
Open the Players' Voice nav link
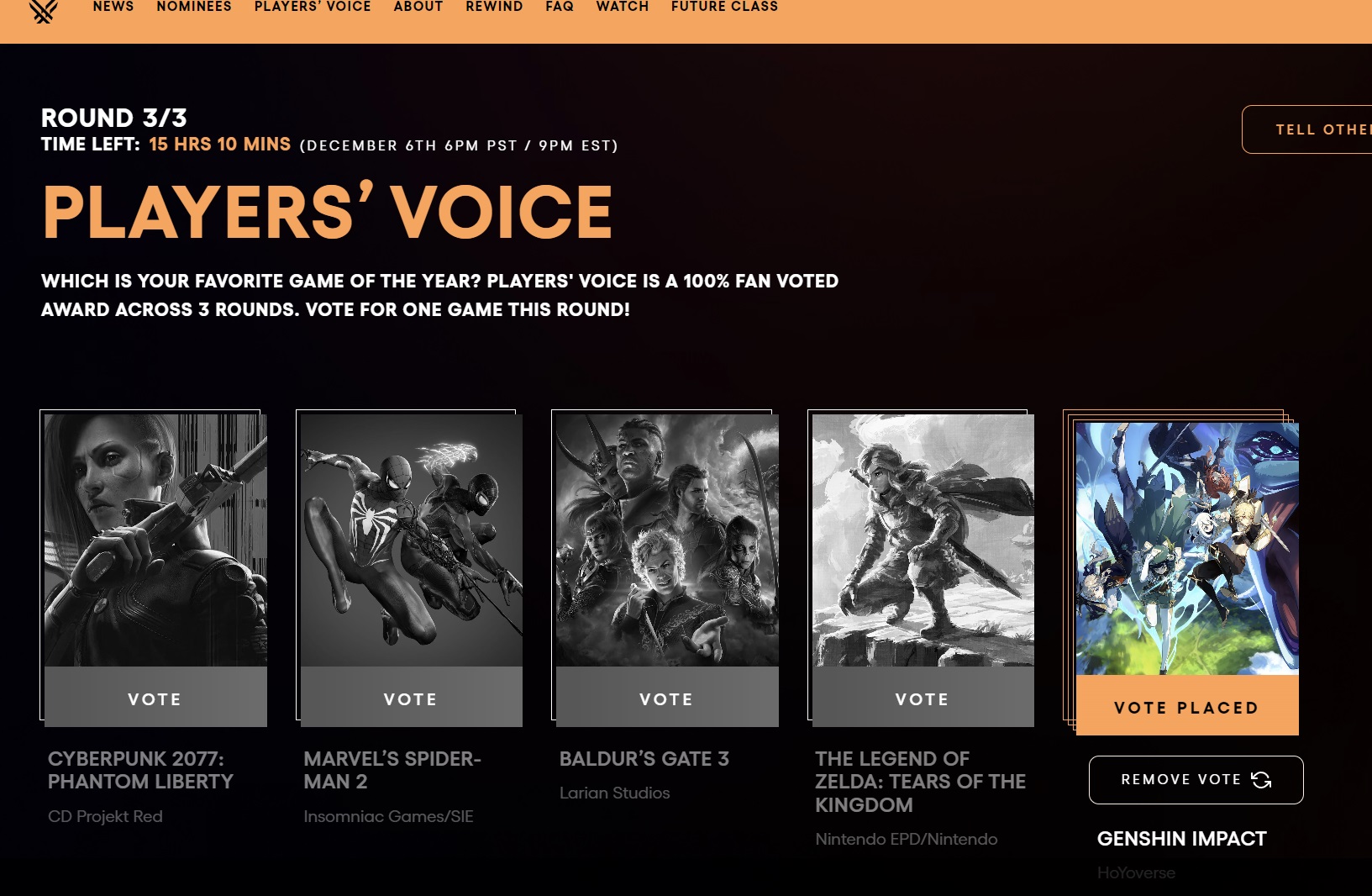tap(313, 7)
